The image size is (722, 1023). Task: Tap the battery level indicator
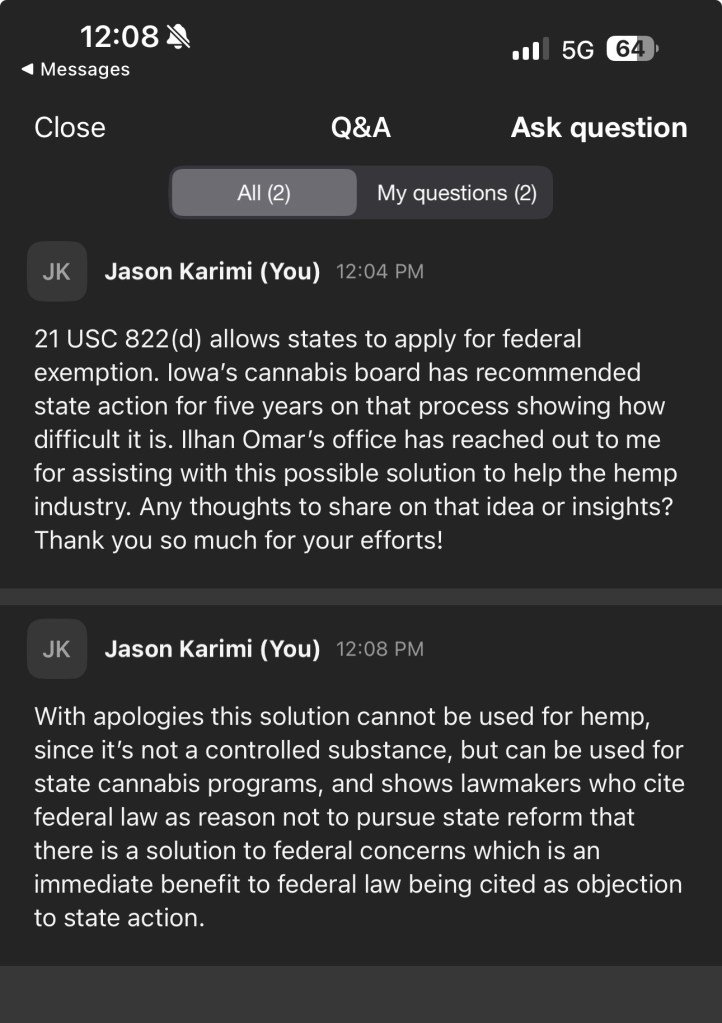(x=632, y=49)
